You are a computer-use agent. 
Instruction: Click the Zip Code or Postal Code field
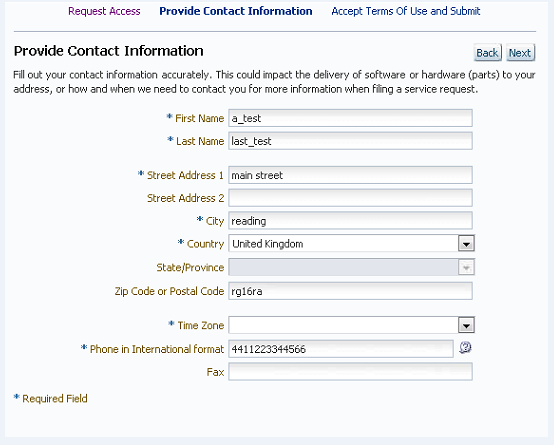[x=350, y=291]
